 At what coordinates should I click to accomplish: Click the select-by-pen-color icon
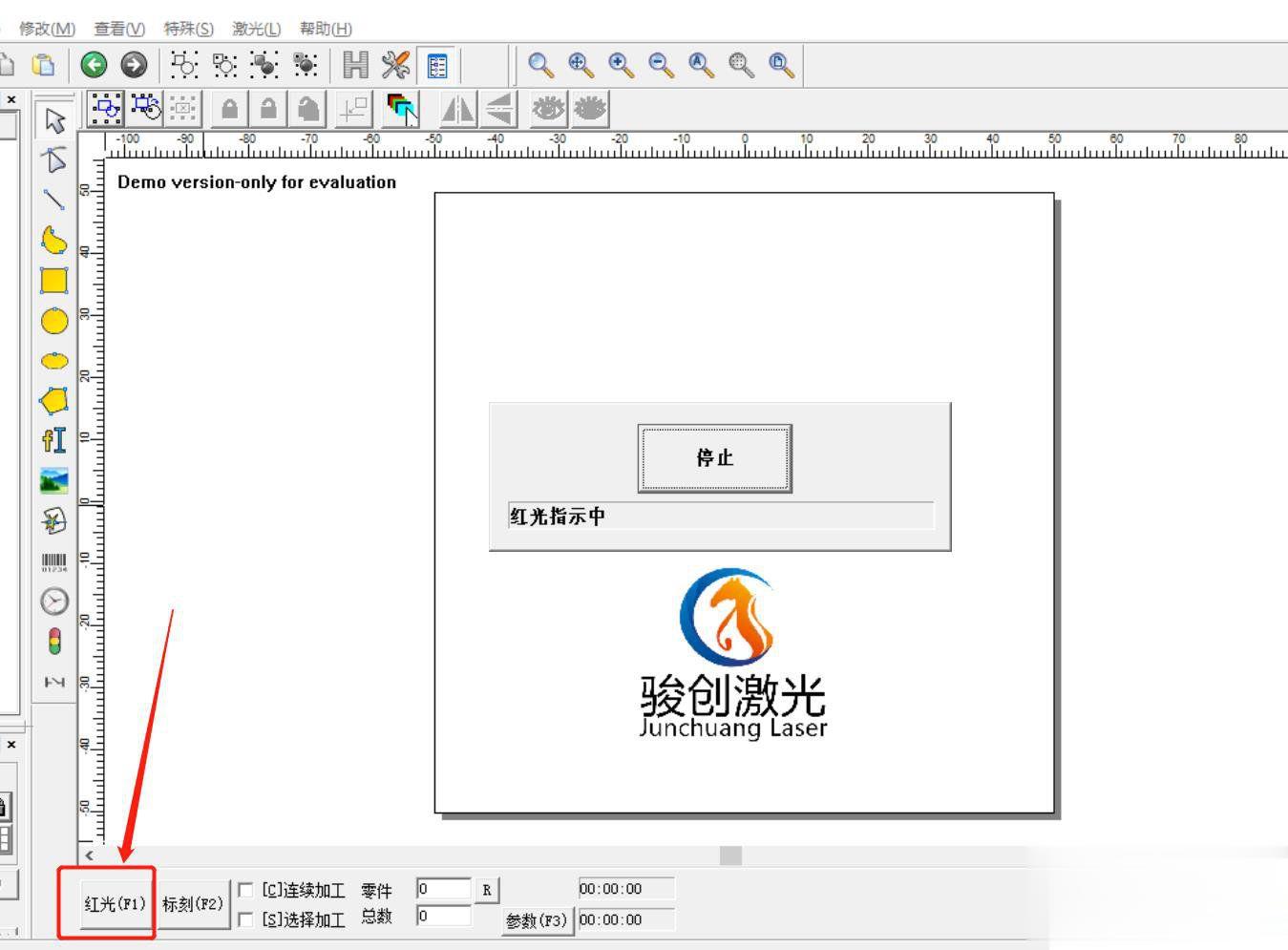[x=402, y=109]
